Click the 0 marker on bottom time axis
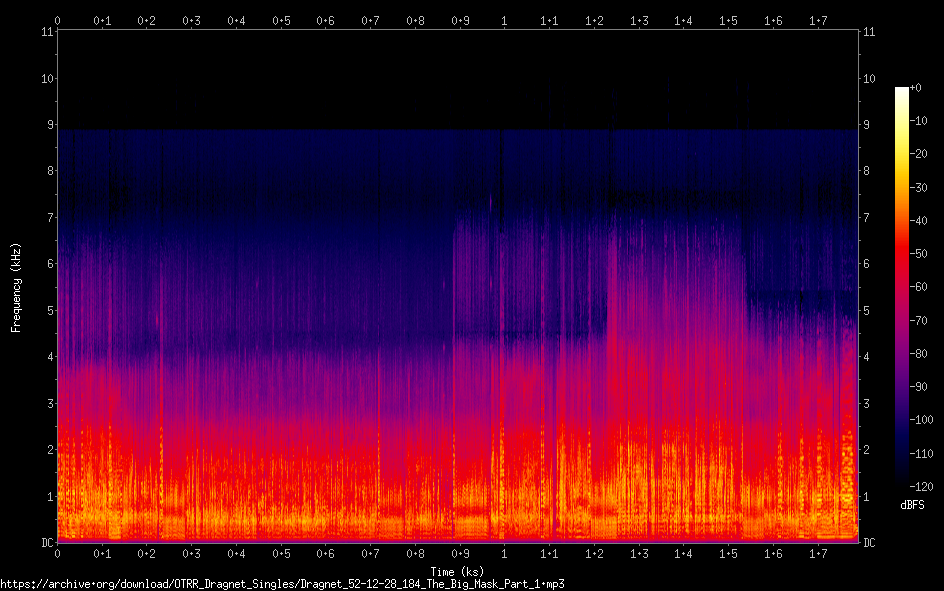Screen dimensions: 944x591 tap(58, 553)
